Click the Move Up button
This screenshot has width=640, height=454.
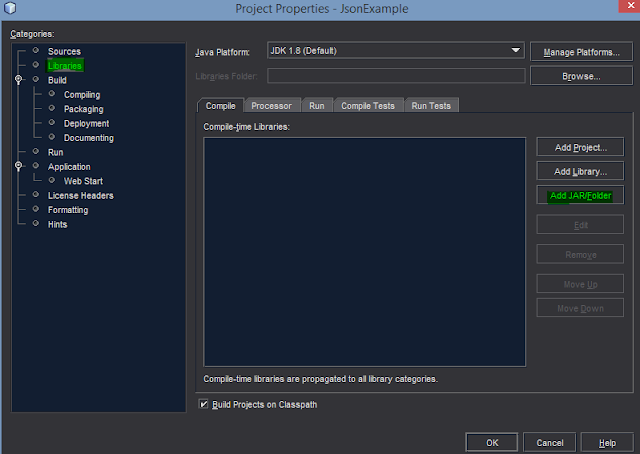580,284
